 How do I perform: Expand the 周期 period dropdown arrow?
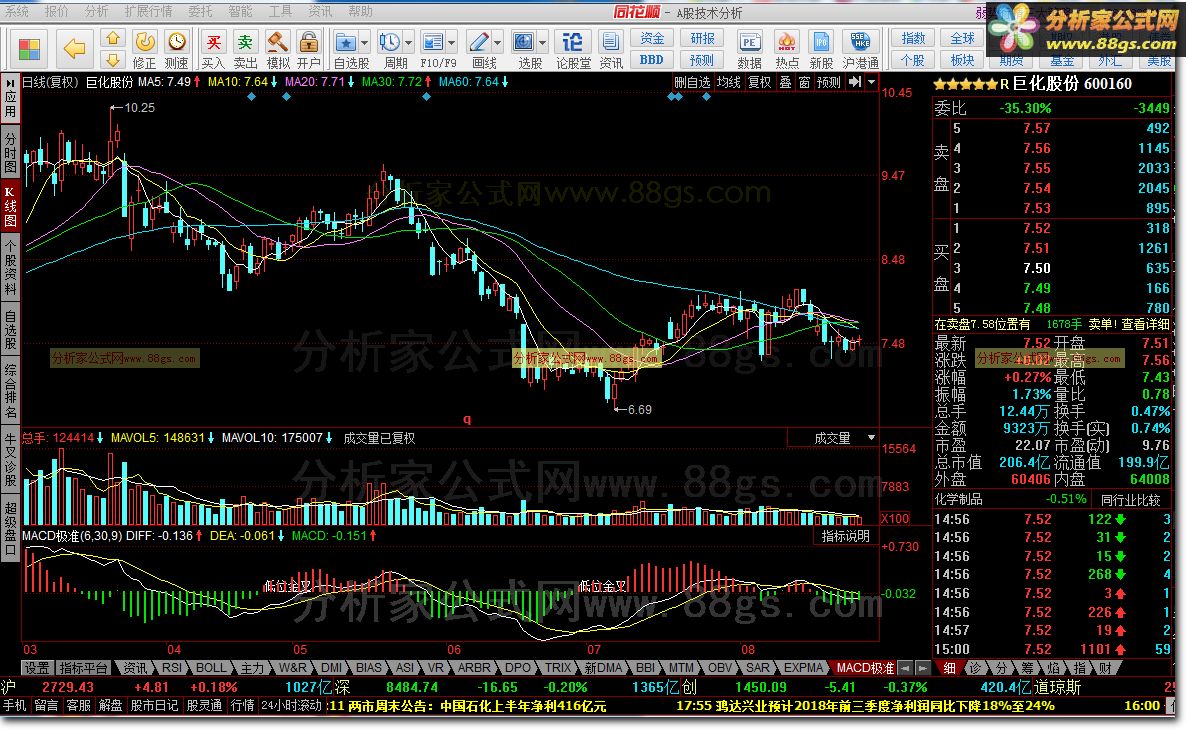(x=408, y=42)
